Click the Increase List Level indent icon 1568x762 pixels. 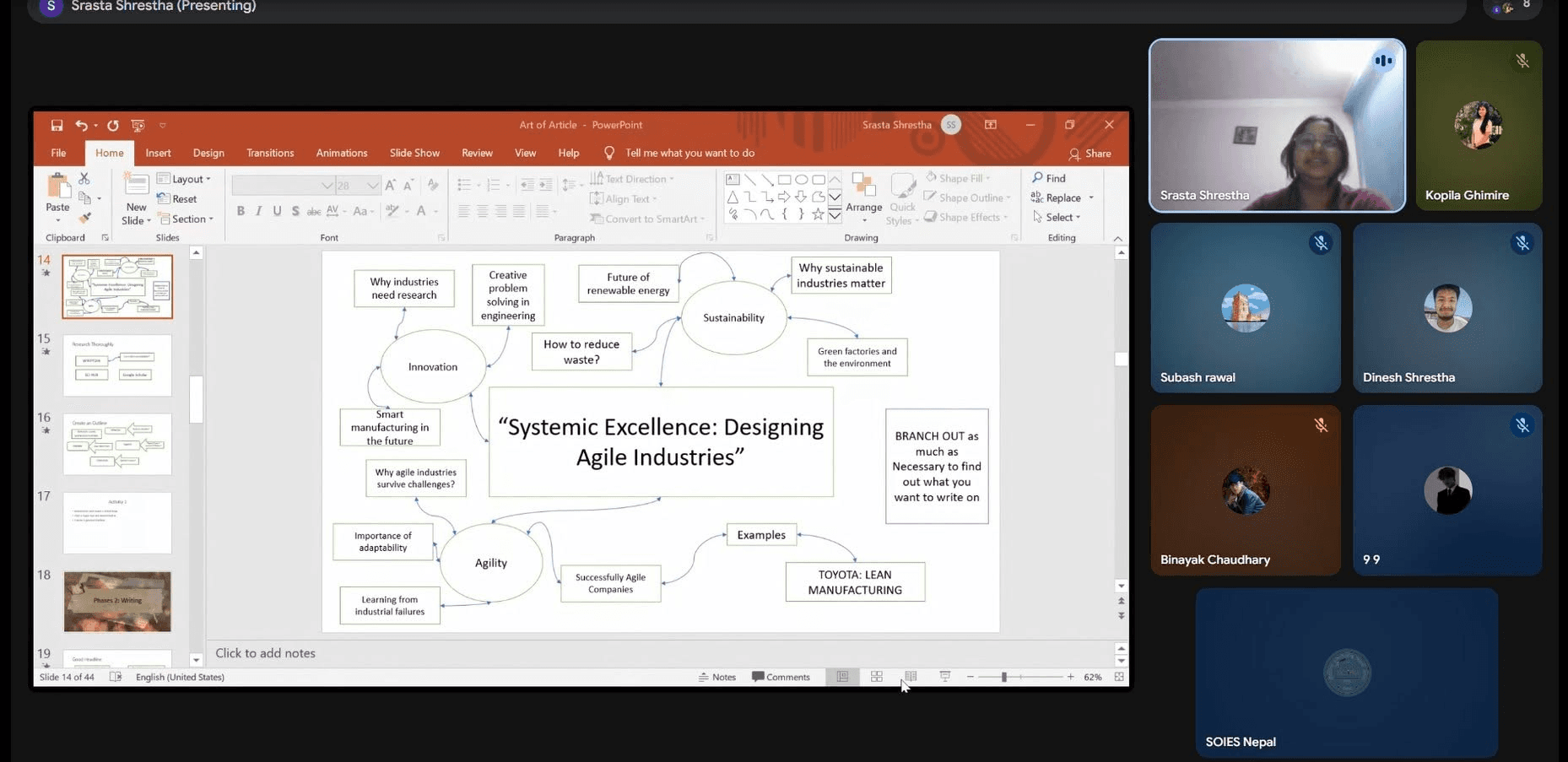point(546,185)
